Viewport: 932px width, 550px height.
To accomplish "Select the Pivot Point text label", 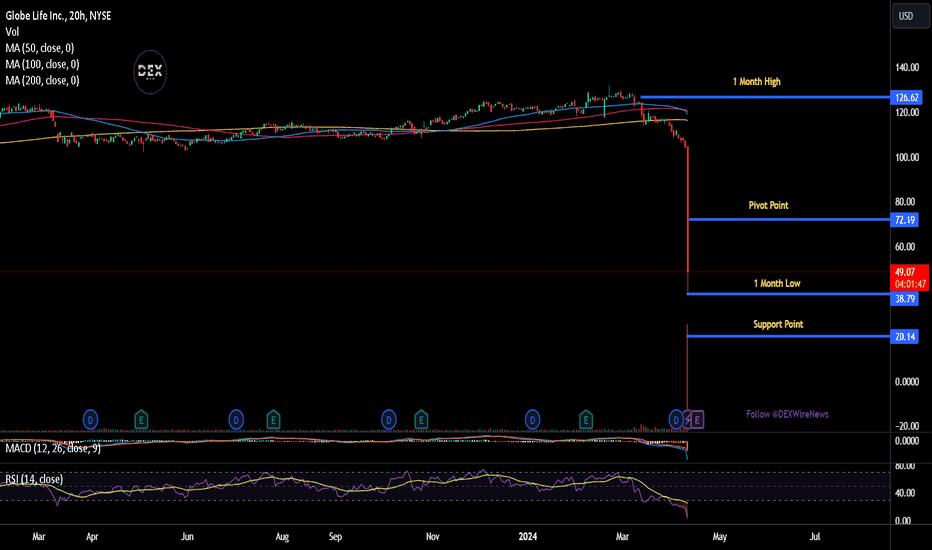I will pyautogui.click(x=769, y=205).
